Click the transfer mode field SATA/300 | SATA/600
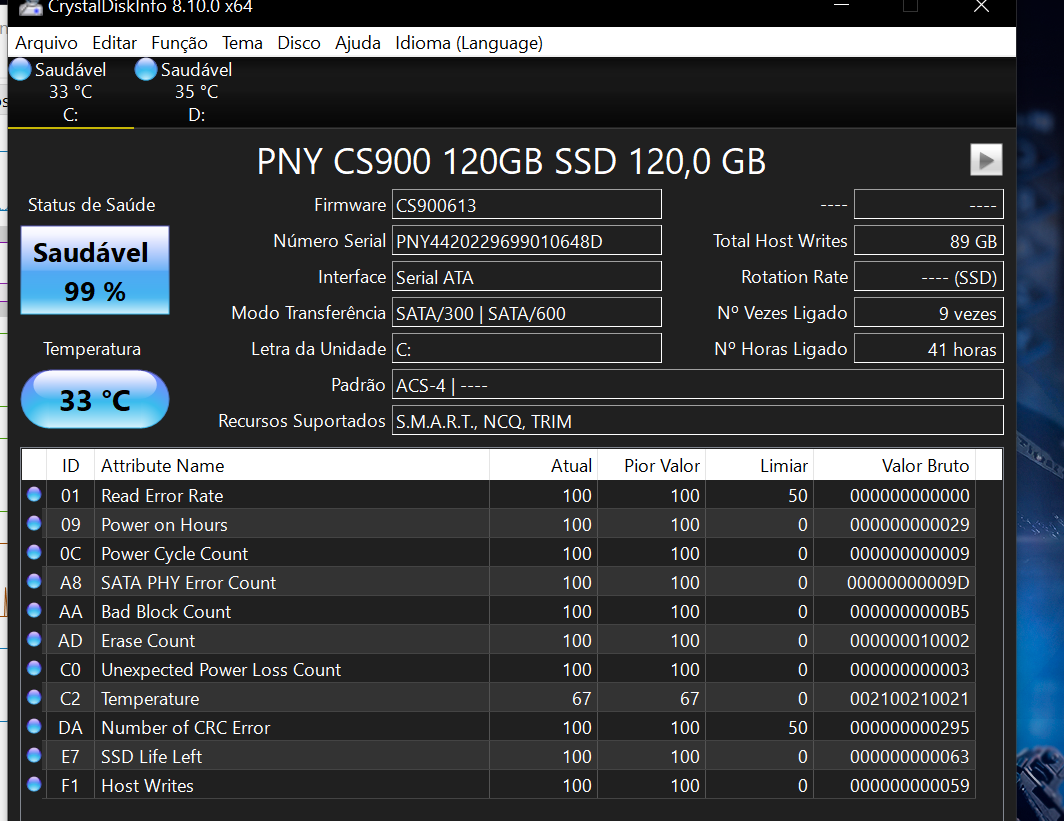Viewport: 1064px width, 821px height. pyautogui.click(x=527, y=313)
